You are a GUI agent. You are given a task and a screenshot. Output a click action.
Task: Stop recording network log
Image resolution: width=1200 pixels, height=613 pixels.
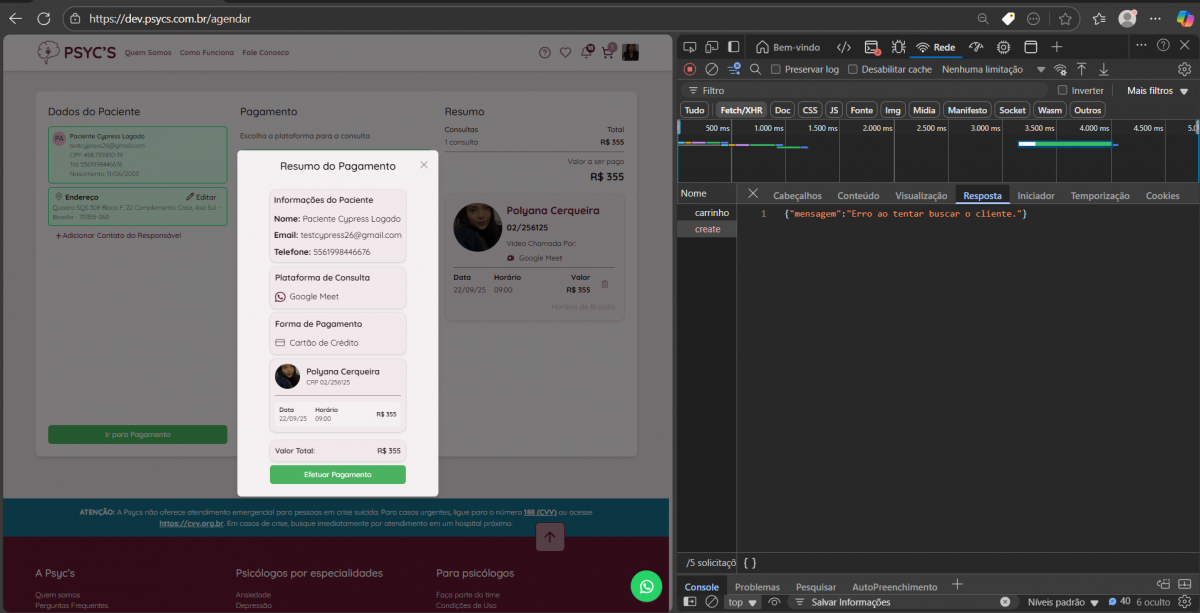pyautogui.click(x=689, y=69)
